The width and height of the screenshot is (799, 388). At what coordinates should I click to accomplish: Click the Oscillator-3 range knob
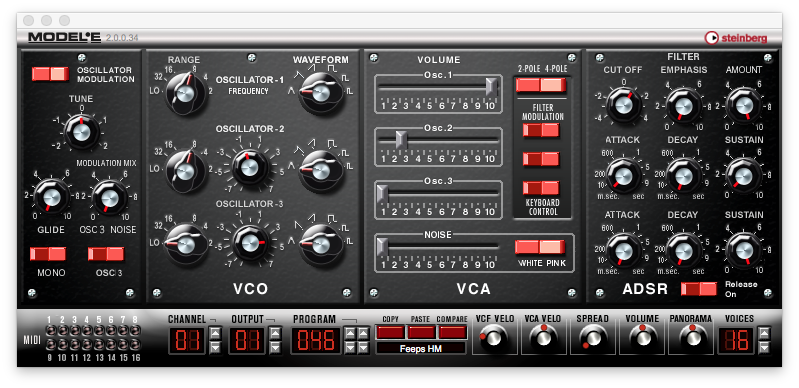pos(185,246)
